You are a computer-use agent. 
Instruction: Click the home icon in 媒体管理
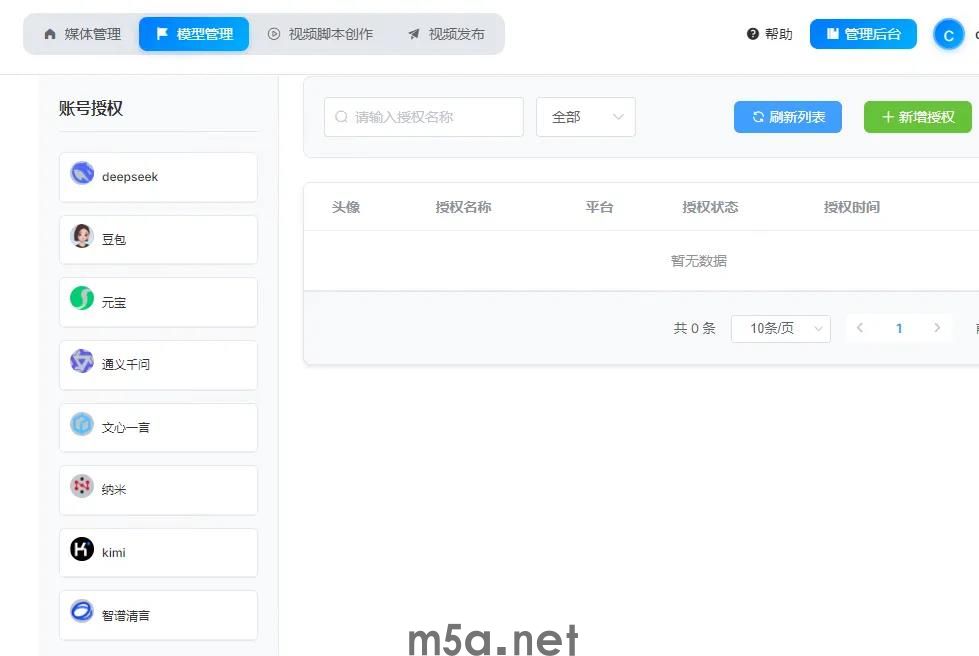pyautogui.click(x=50, y=34)
